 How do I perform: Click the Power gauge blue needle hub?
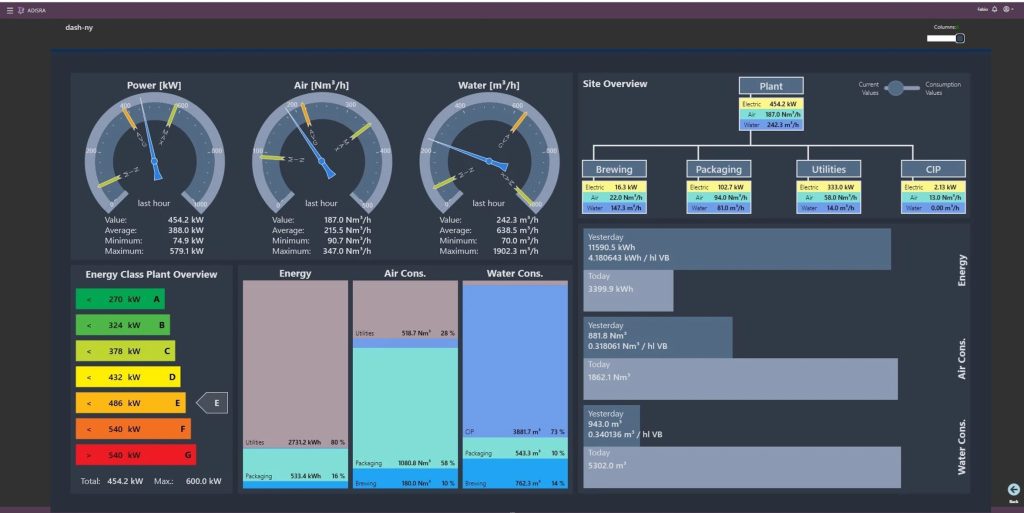[157, 174]
